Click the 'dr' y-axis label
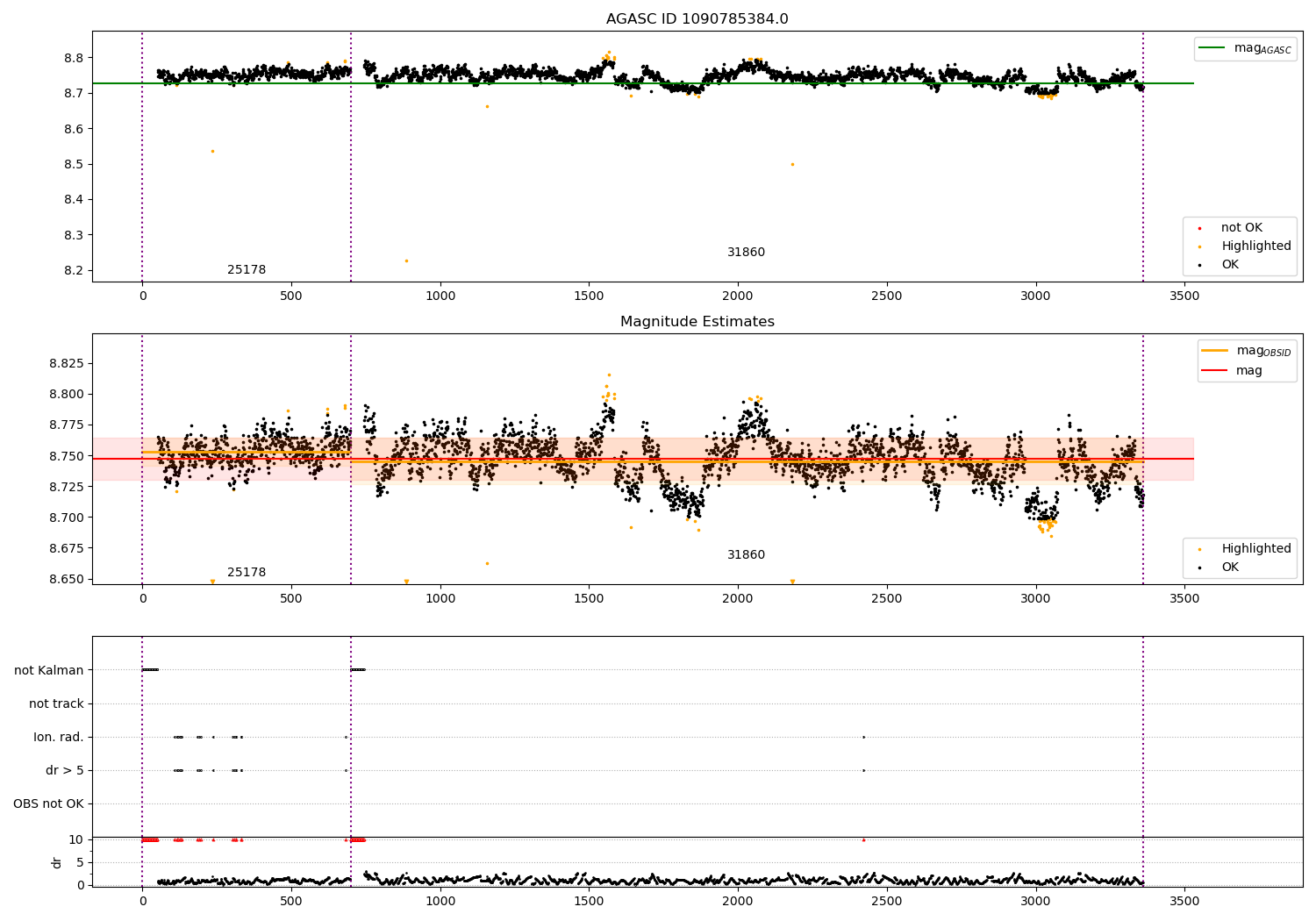The width and height of the screenshot is (1316, 921). (x=57, y=862)
